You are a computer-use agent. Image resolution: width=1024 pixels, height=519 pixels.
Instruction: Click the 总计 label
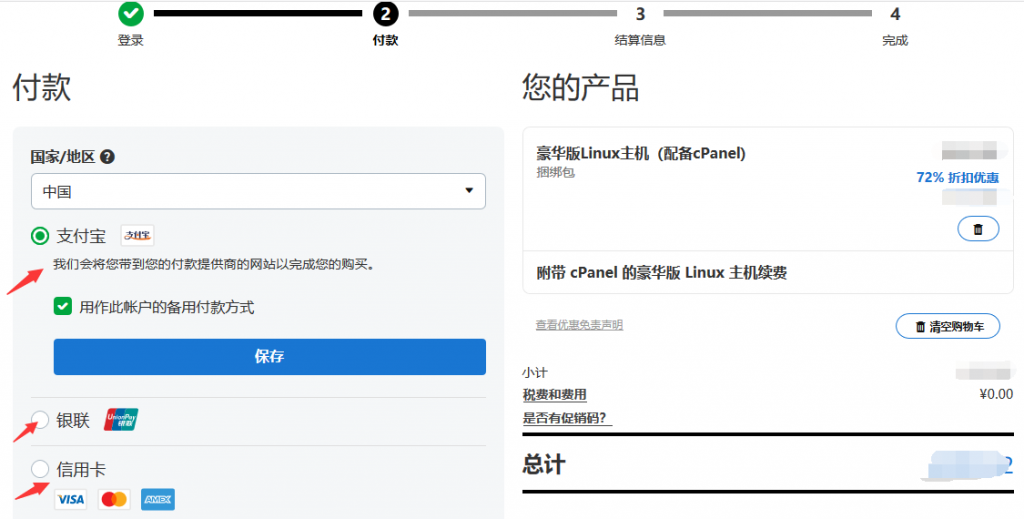pyautogui.click(x=544, y=465)
